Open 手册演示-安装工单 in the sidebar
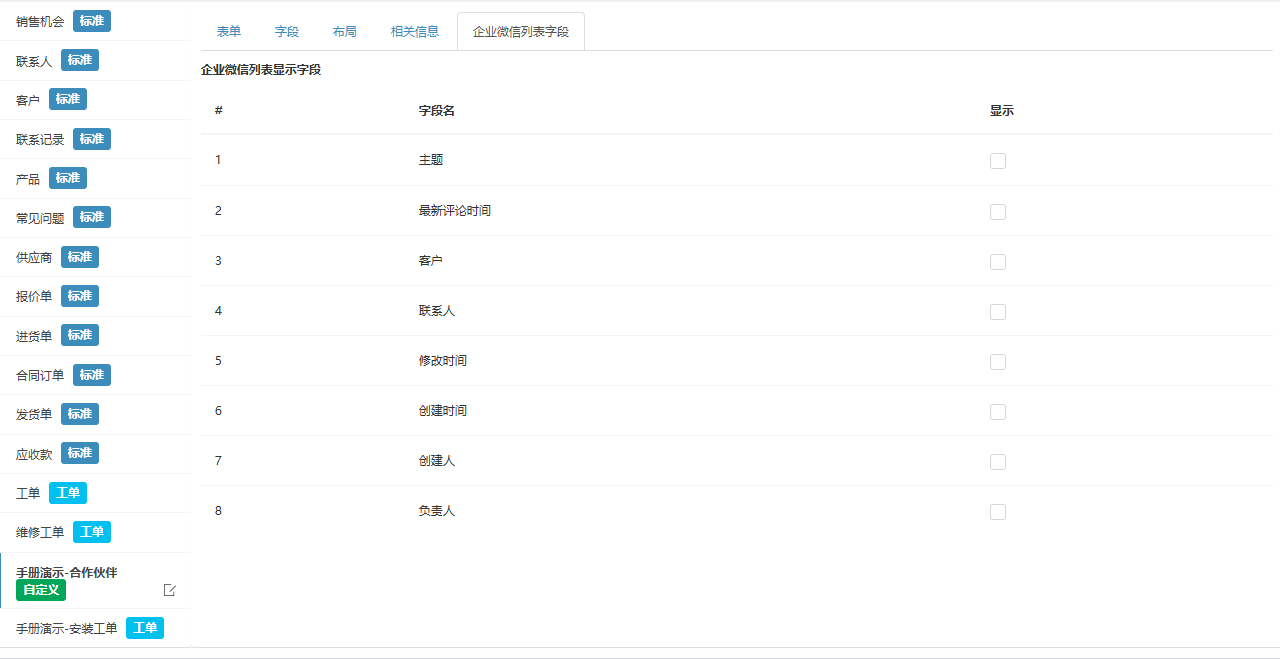This screenshot has width=1280, height=659. [66, 629]
